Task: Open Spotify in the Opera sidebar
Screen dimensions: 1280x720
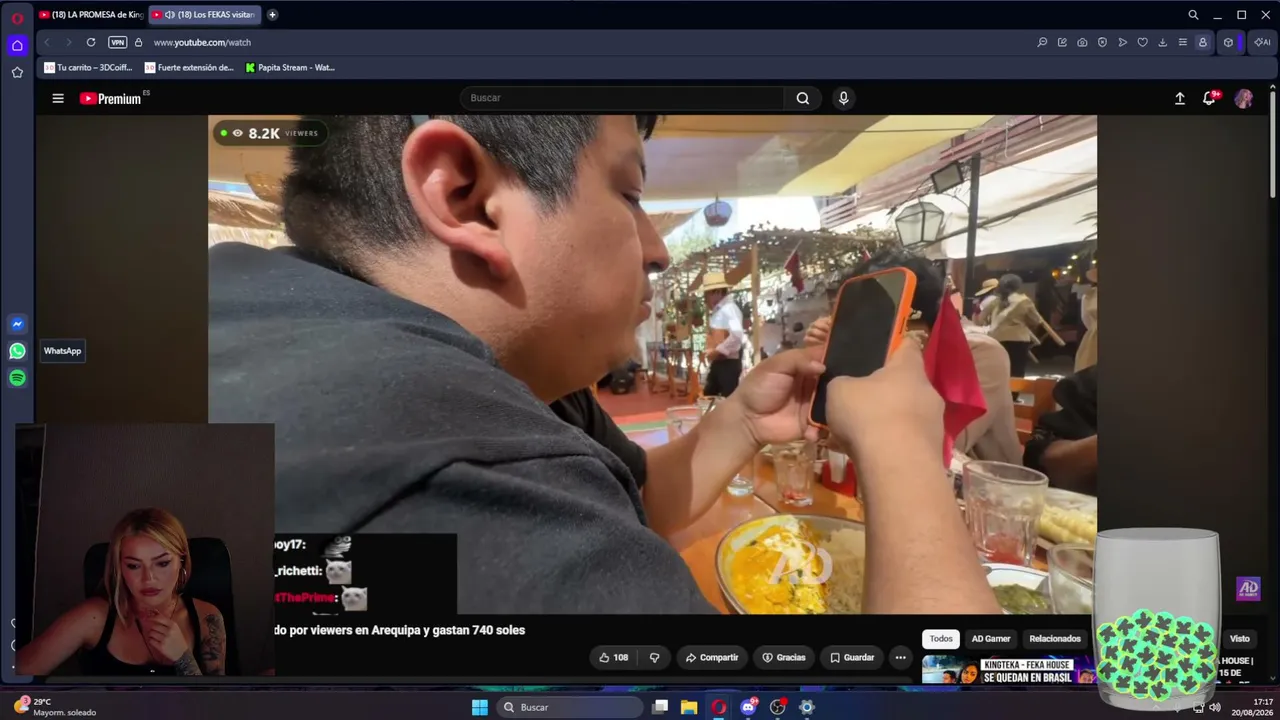Action: click(x=17, y=378)
